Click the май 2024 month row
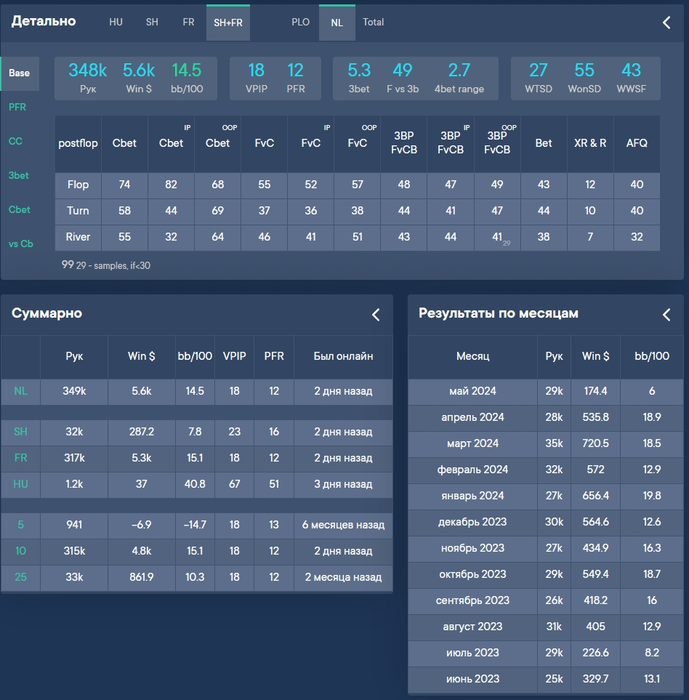Screen dimensions: 689x700 (x=546, y=392)
